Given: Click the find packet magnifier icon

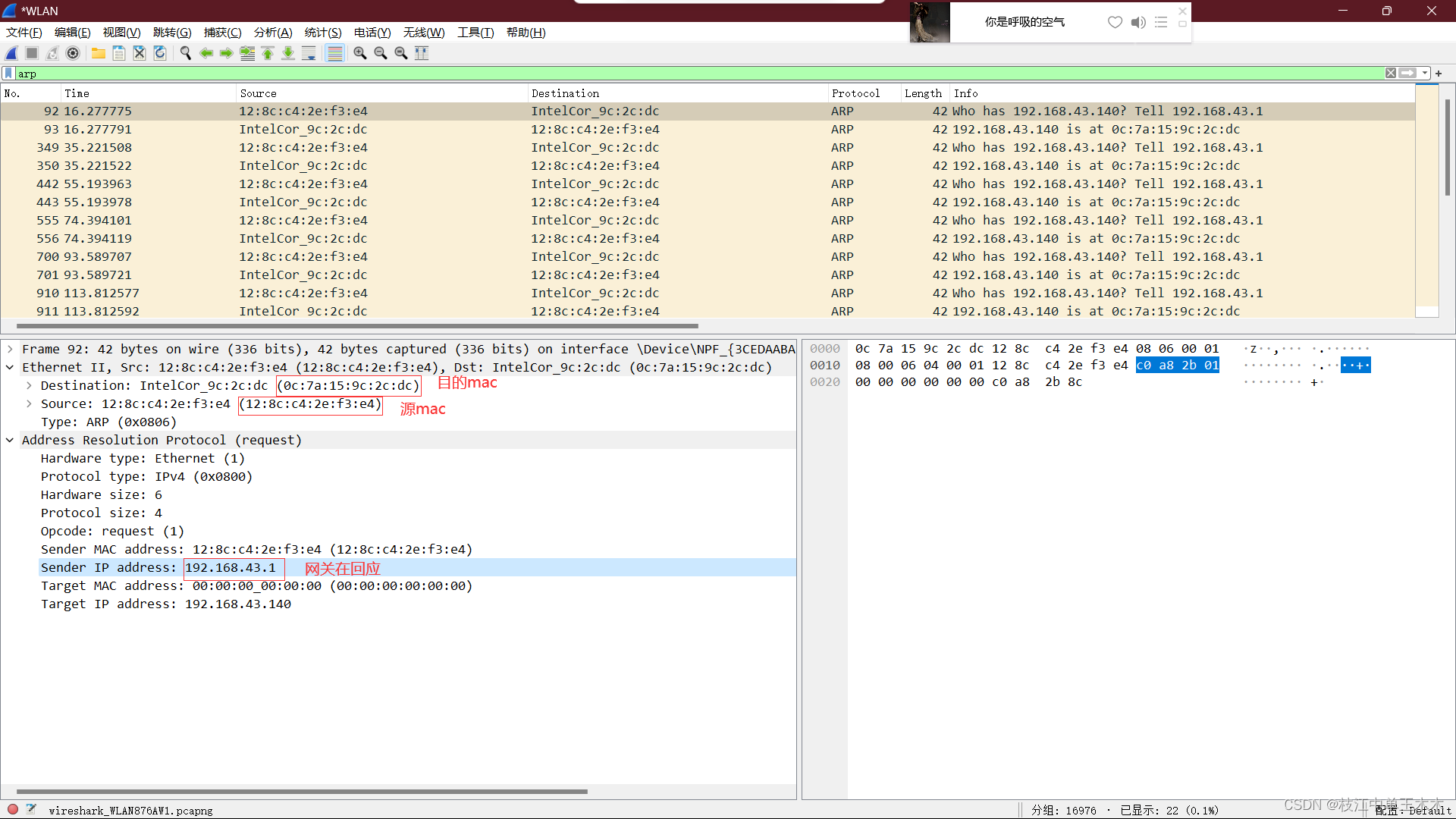Looking at the screenshot, I should pos(185,53).
